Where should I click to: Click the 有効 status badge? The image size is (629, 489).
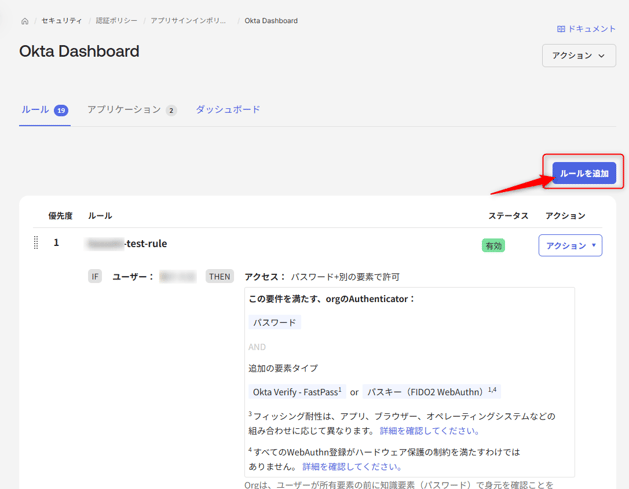(493, 246)
